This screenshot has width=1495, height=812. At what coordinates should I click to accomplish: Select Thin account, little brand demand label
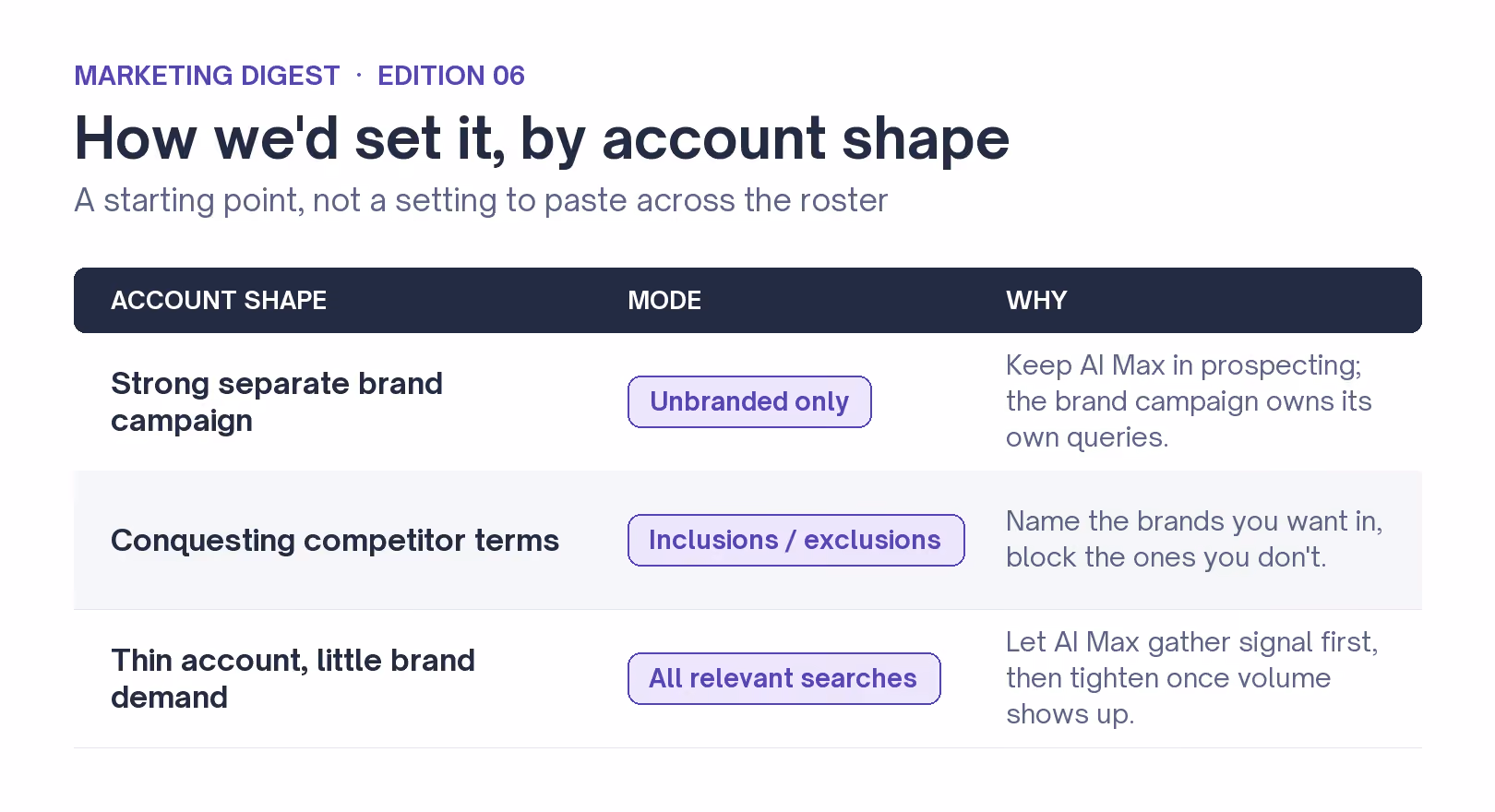coord(293,678)
